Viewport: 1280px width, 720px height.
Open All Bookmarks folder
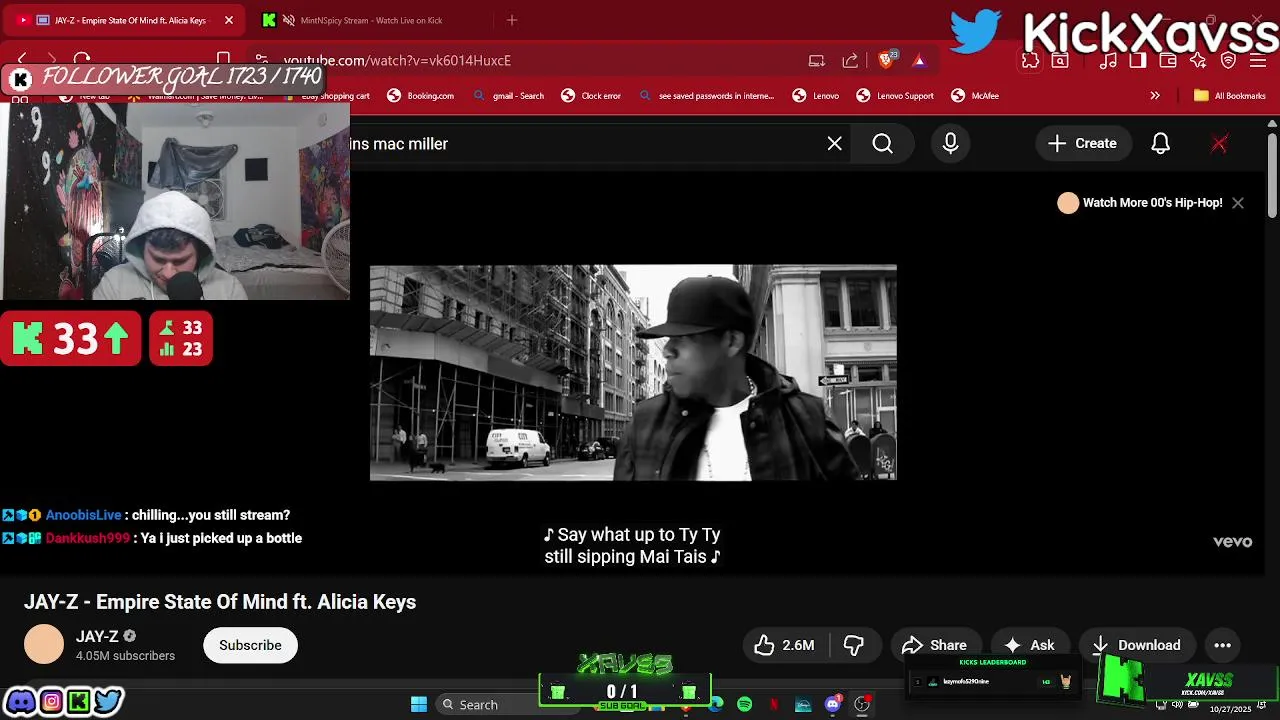coord(1230,96)
